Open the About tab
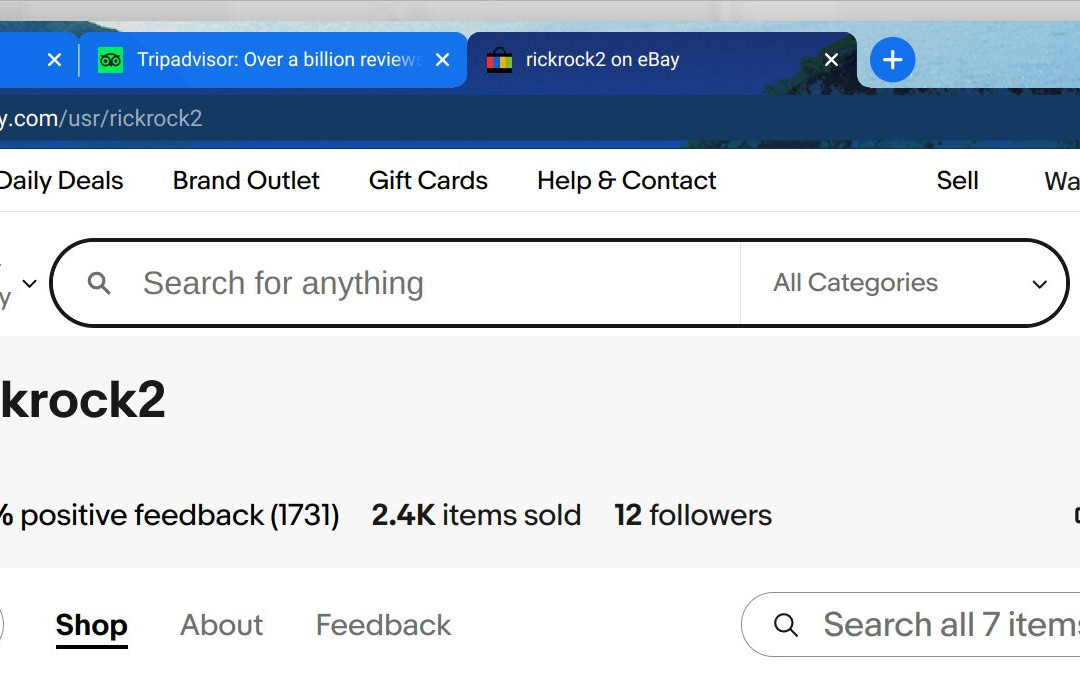1080x695 pixels. (221, 625)
